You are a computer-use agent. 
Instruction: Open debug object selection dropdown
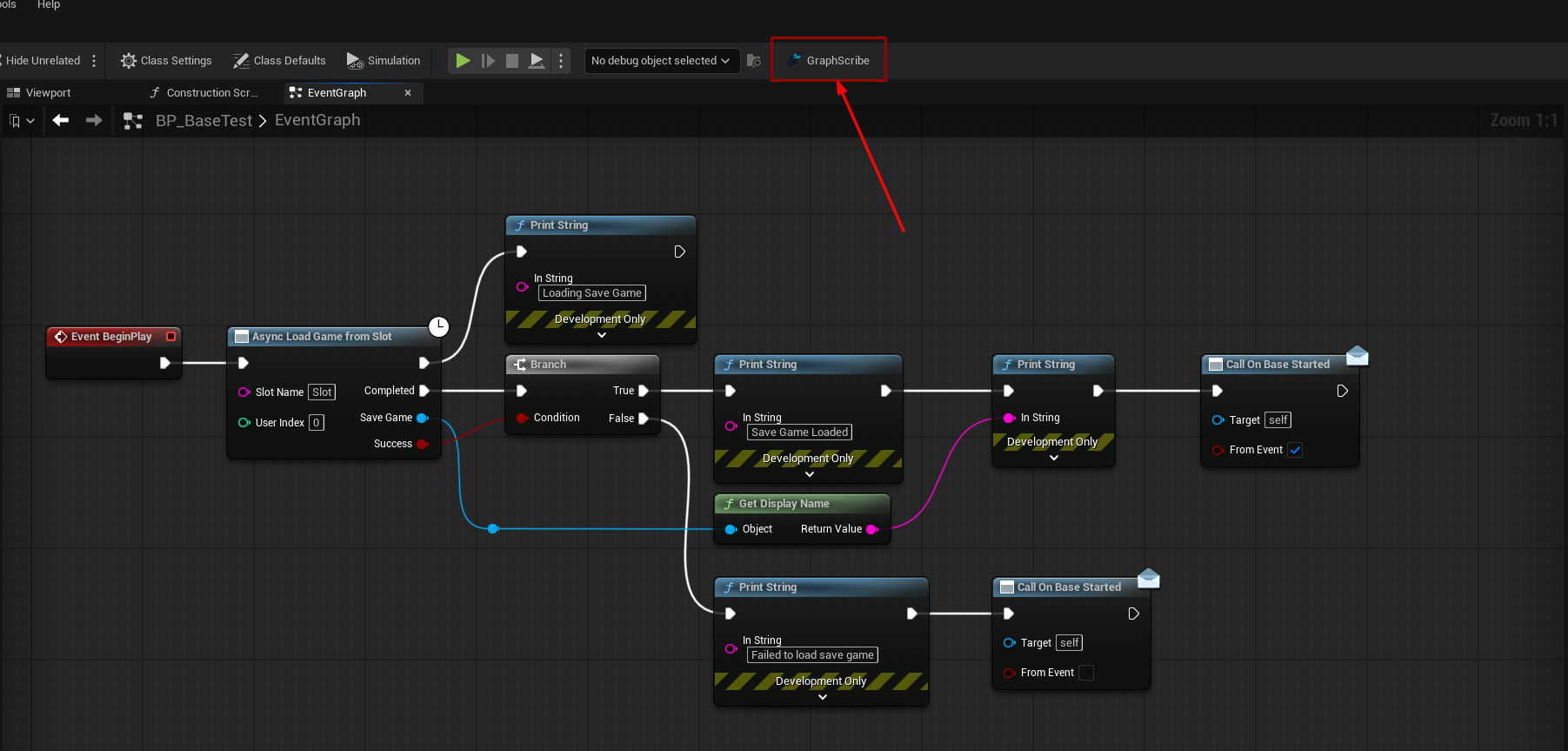point(663,60)
